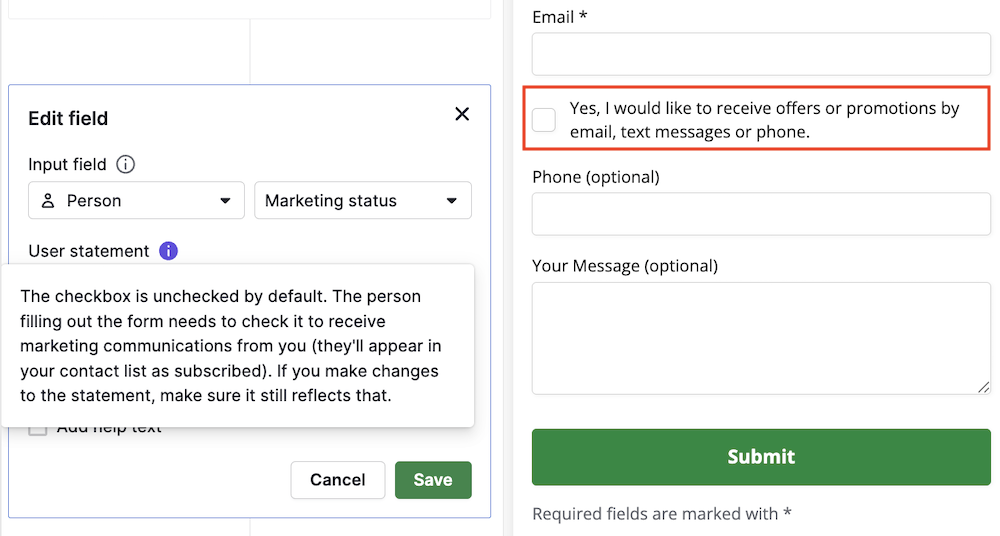Close the Edit field panel
The width and height of the screenshot is (1000, 536).
pyautogui.click(x=462, y=114)
